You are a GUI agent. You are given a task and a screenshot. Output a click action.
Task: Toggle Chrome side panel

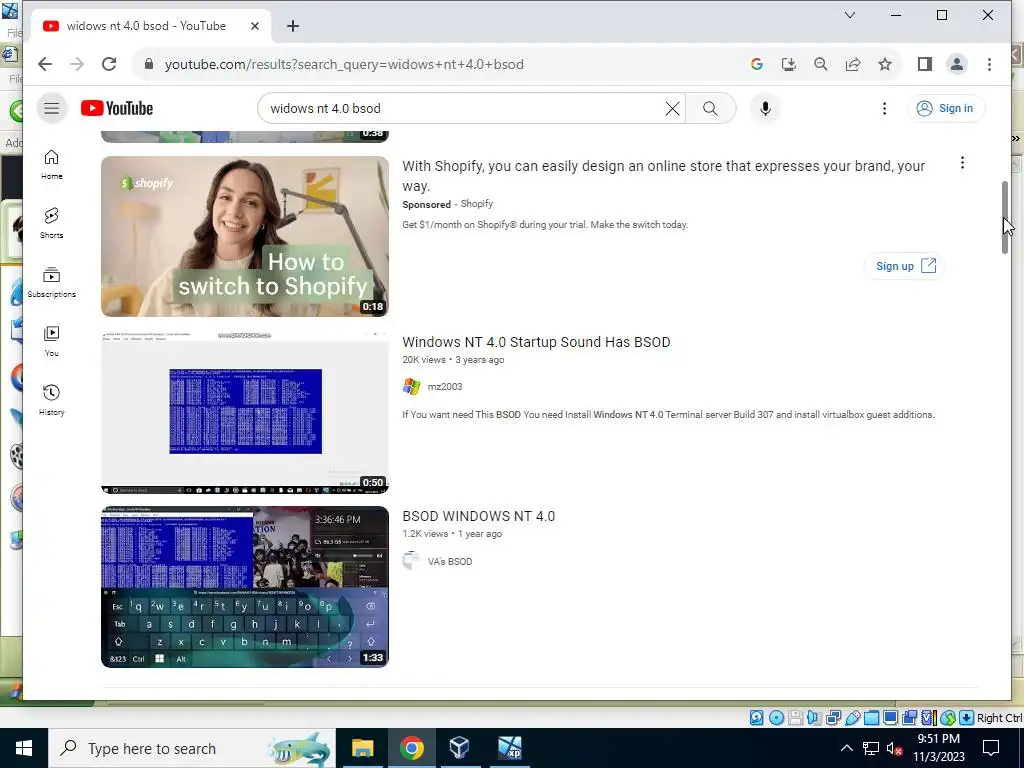point(925,64)
